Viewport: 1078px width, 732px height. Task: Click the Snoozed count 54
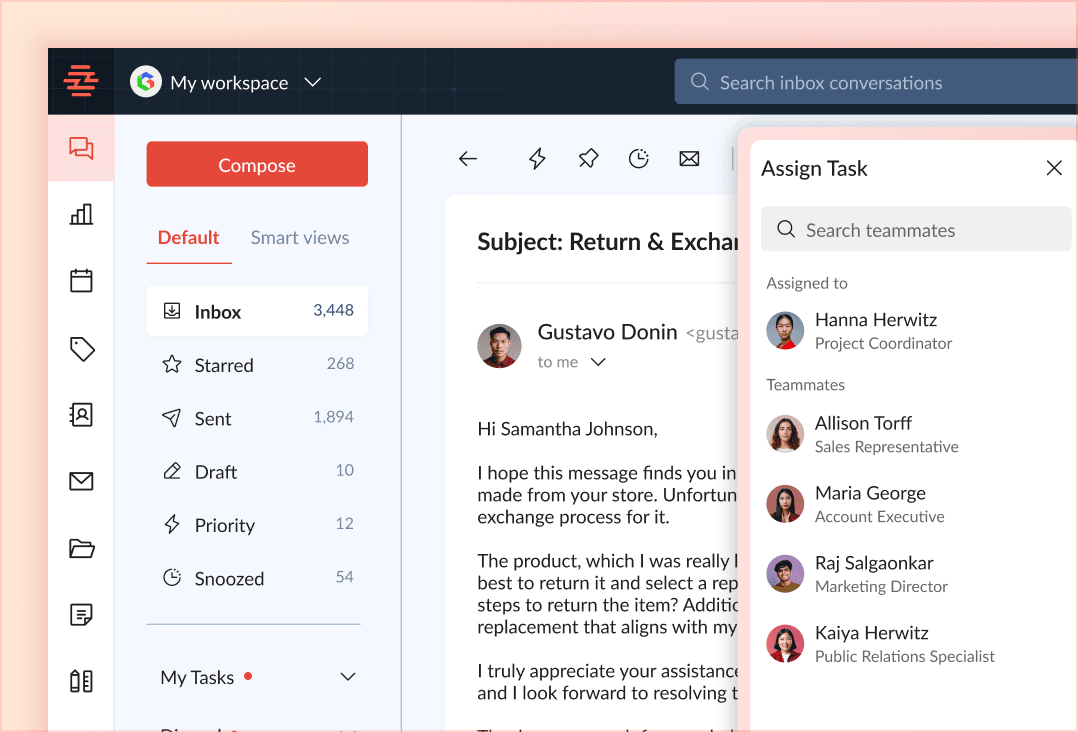click(x=344, y=577)
